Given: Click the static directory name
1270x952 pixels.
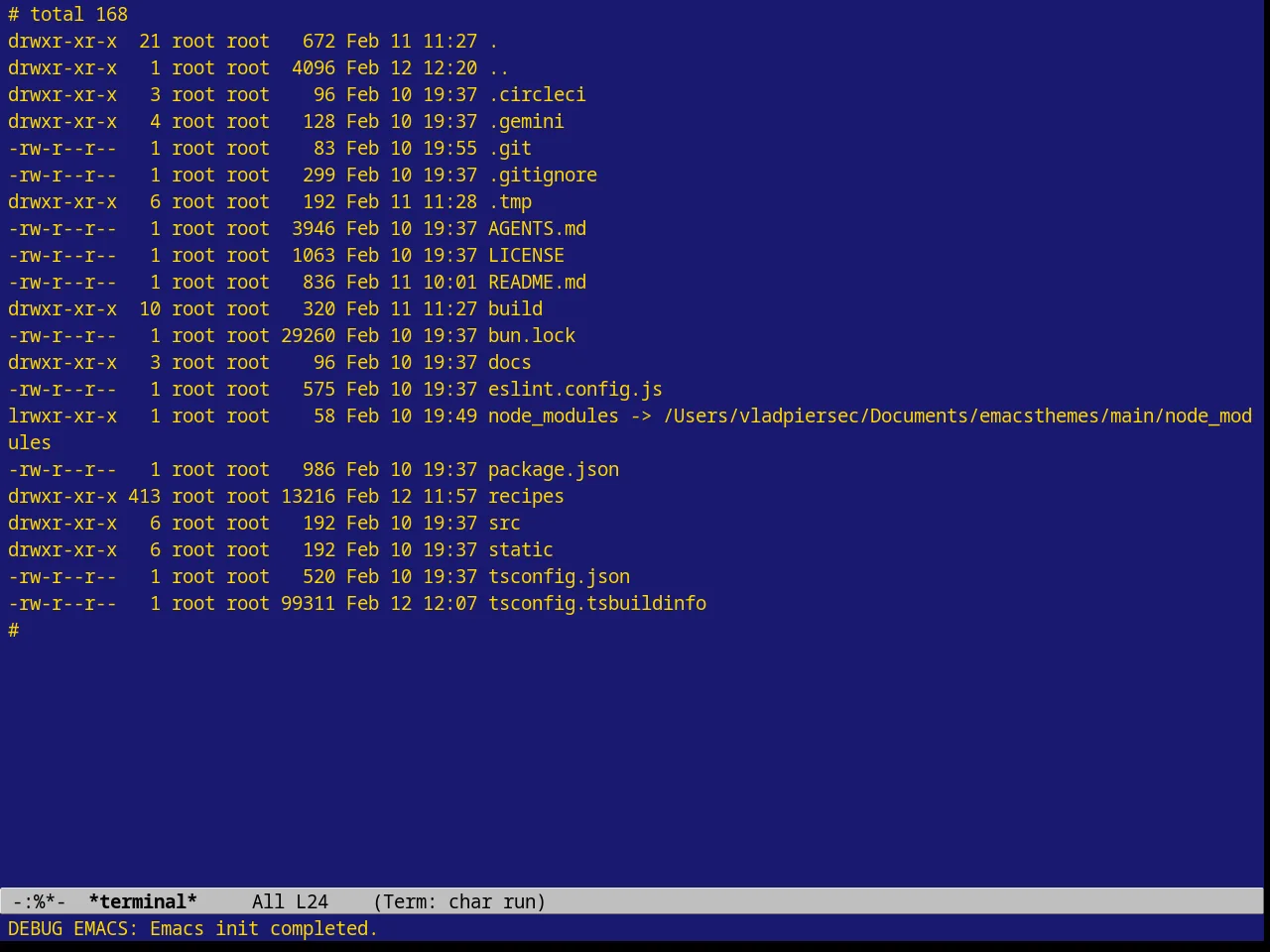Looking at the screenshot, I should tap(521, 550).
